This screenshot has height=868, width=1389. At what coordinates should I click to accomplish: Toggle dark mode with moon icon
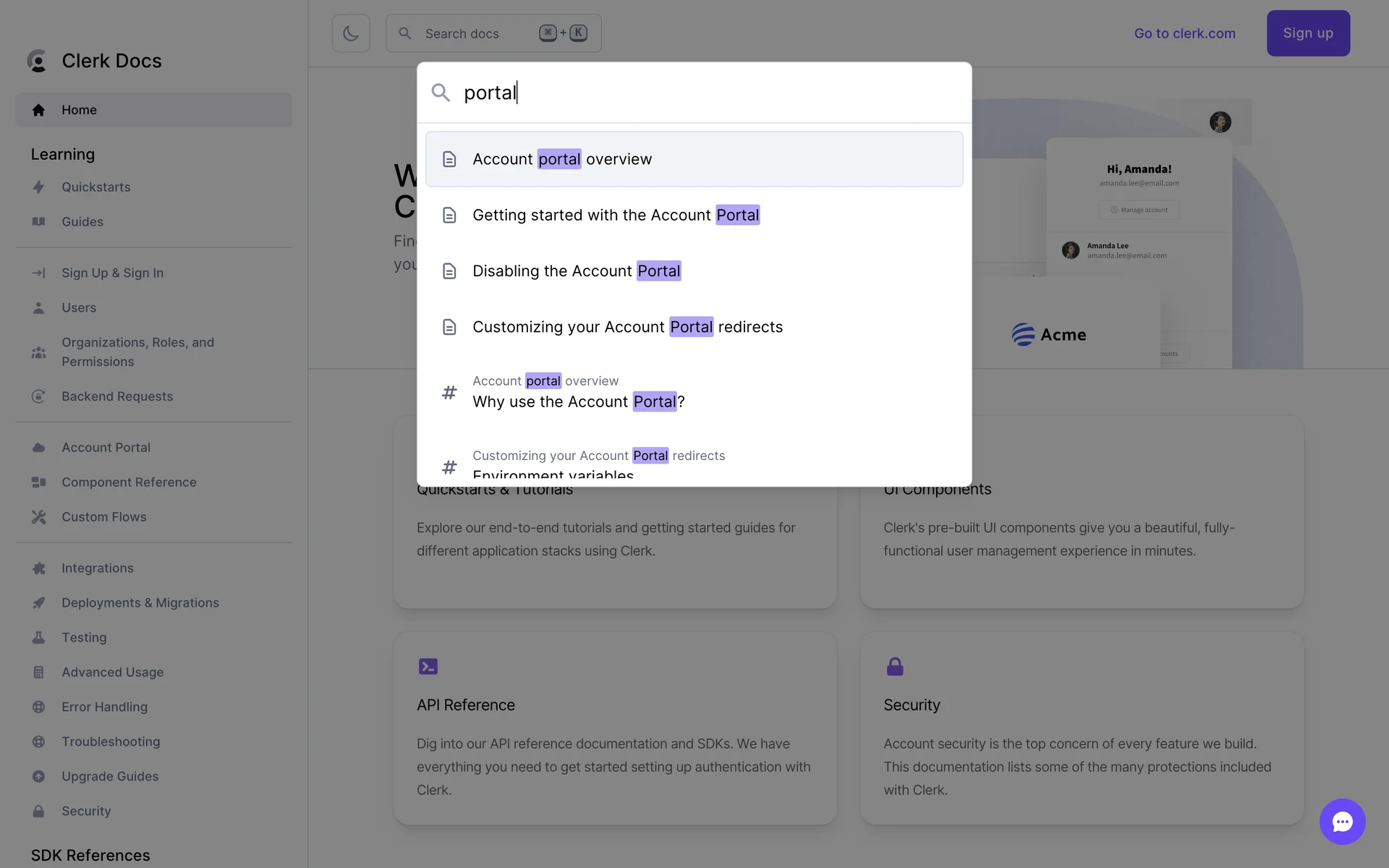[351, 33]
